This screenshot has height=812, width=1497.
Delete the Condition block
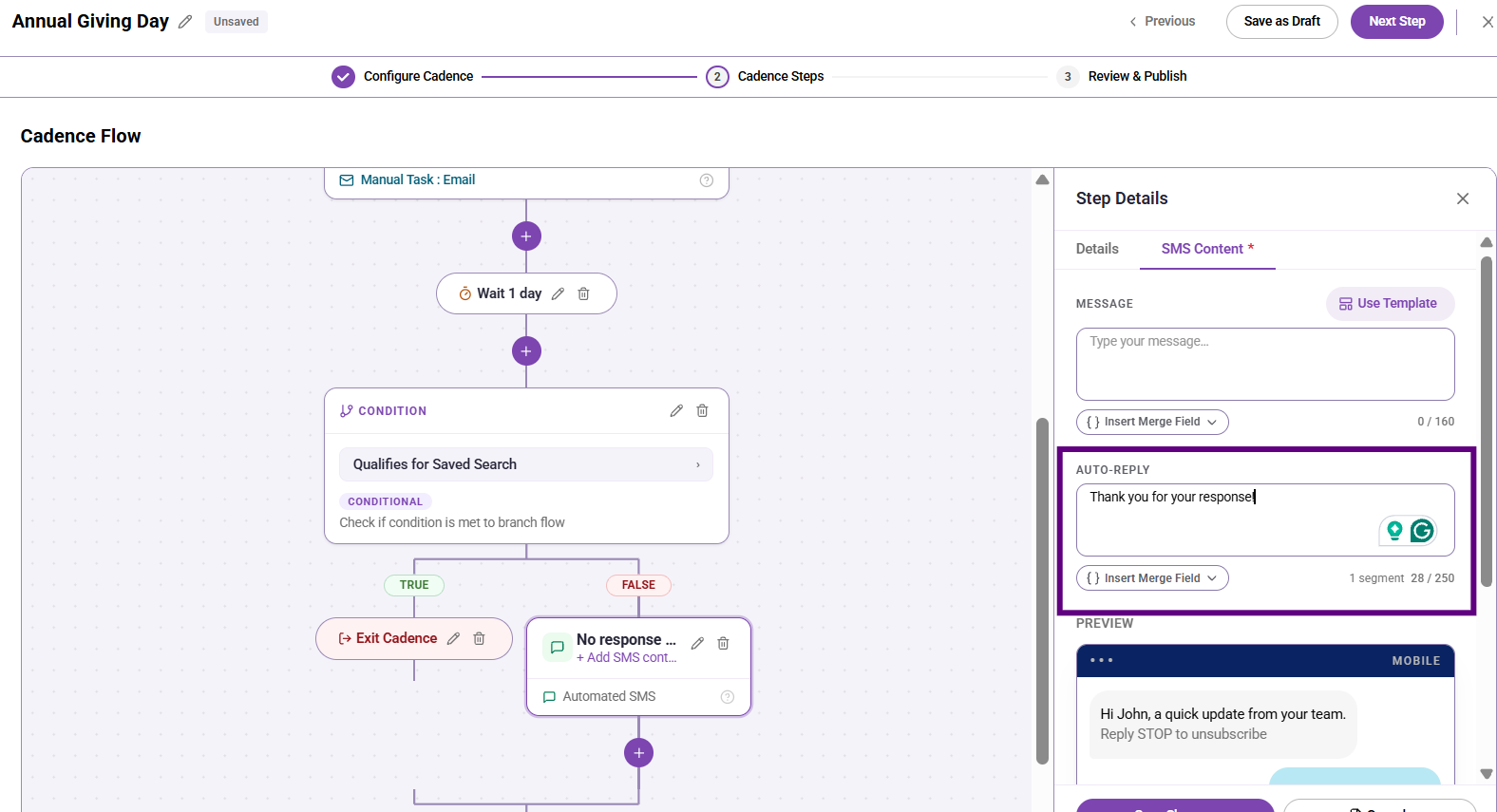pyautogui.click(x=702, y=410)
